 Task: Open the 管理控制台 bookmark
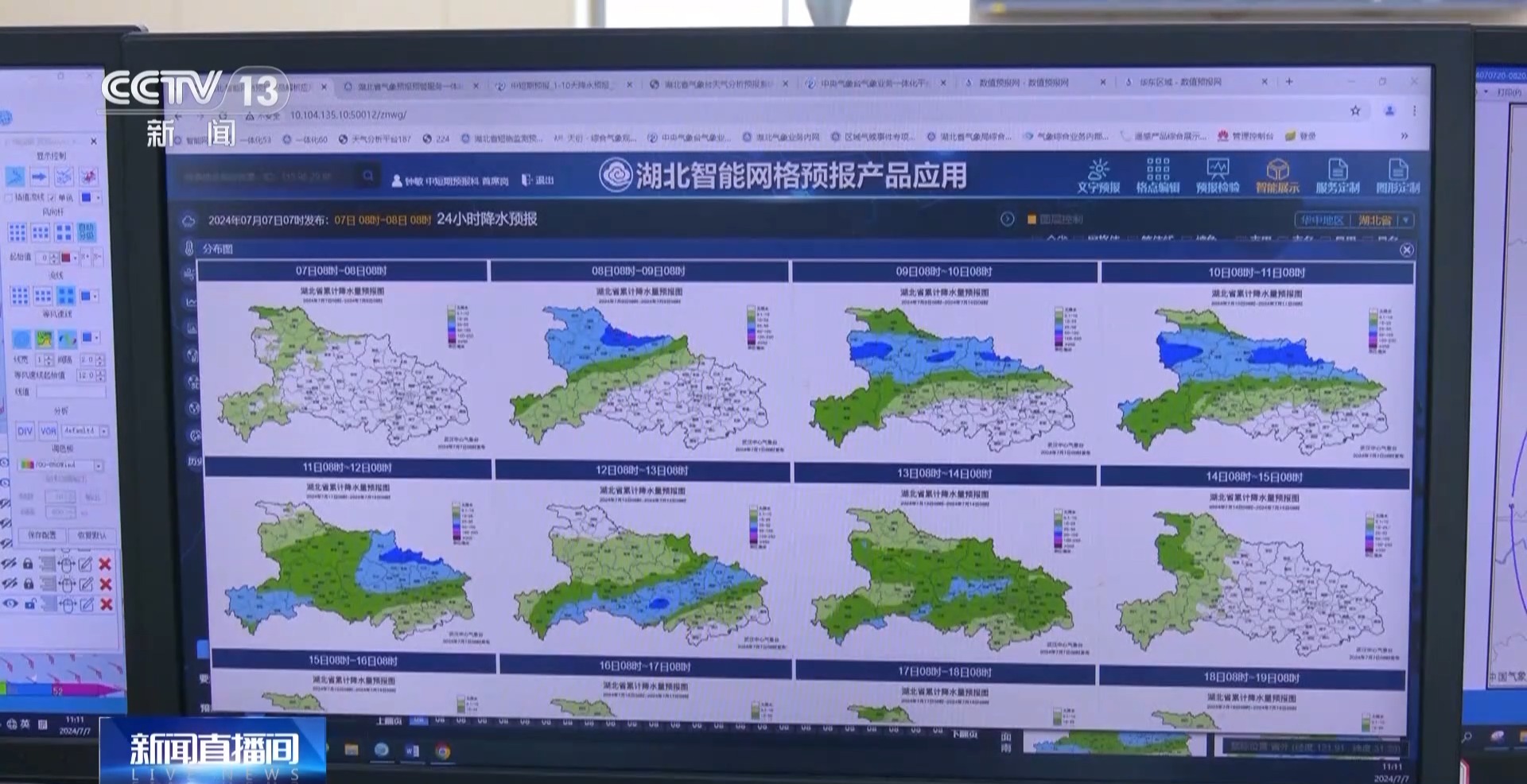[x=1246, y=136]
